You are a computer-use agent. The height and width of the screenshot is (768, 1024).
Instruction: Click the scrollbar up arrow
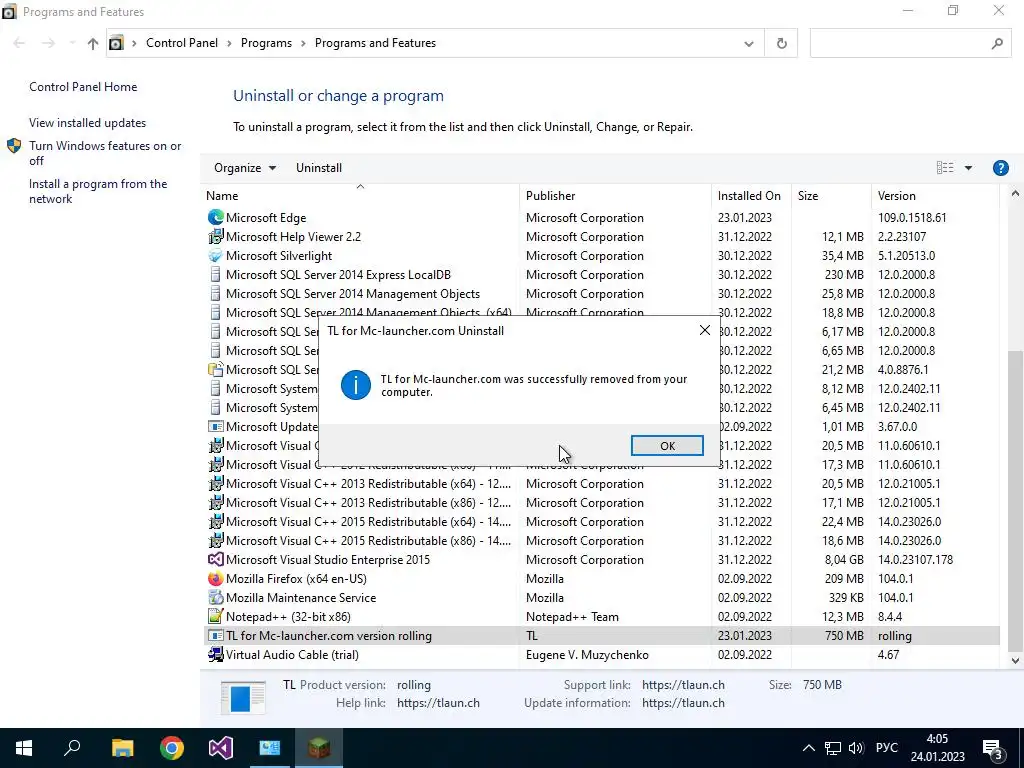[1015, 193]
